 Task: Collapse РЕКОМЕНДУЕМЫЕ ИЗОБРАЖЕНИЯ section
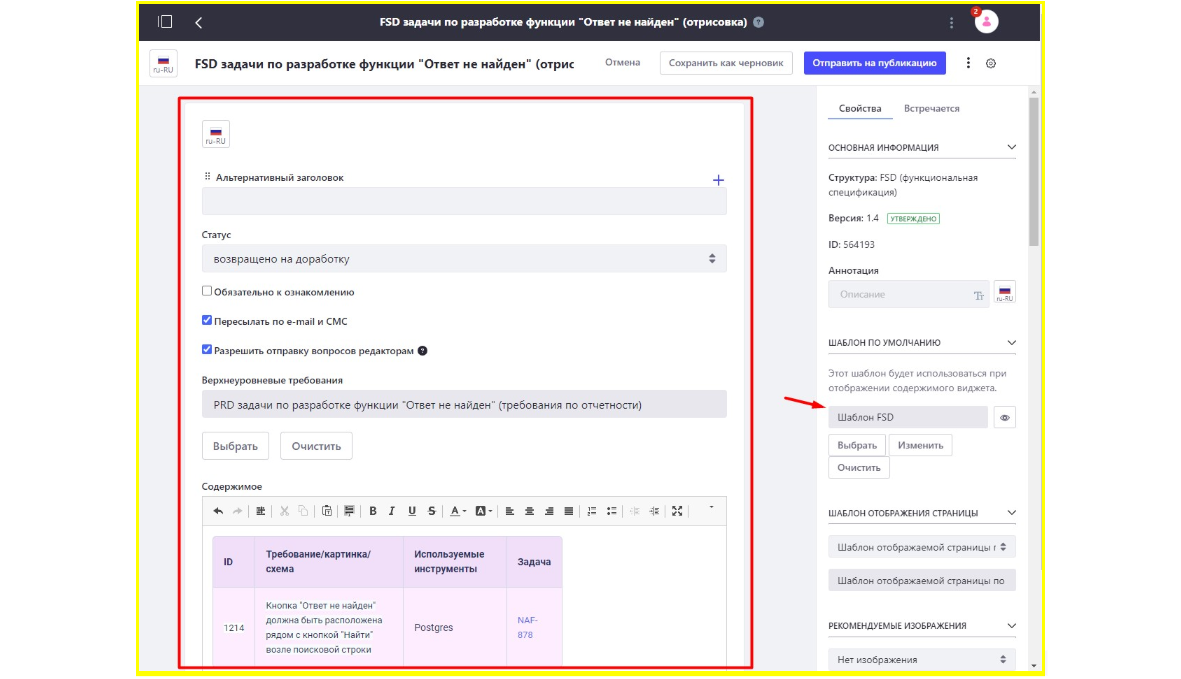click(x=1012, y=626)
